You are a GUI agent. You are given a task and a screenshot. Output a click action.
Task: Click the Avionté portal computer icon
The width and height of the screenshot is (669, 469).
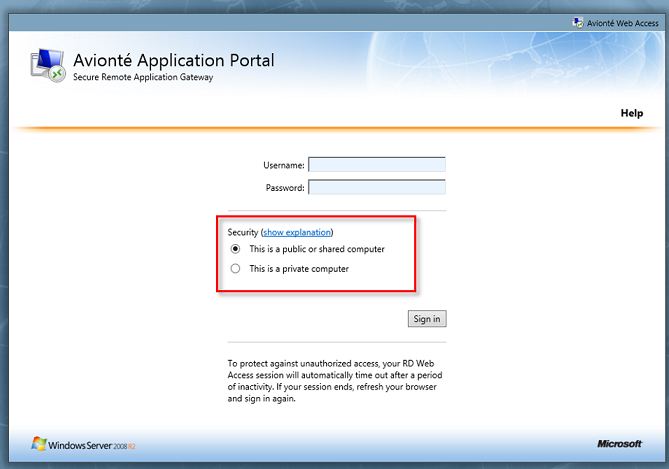coord(48,66)
